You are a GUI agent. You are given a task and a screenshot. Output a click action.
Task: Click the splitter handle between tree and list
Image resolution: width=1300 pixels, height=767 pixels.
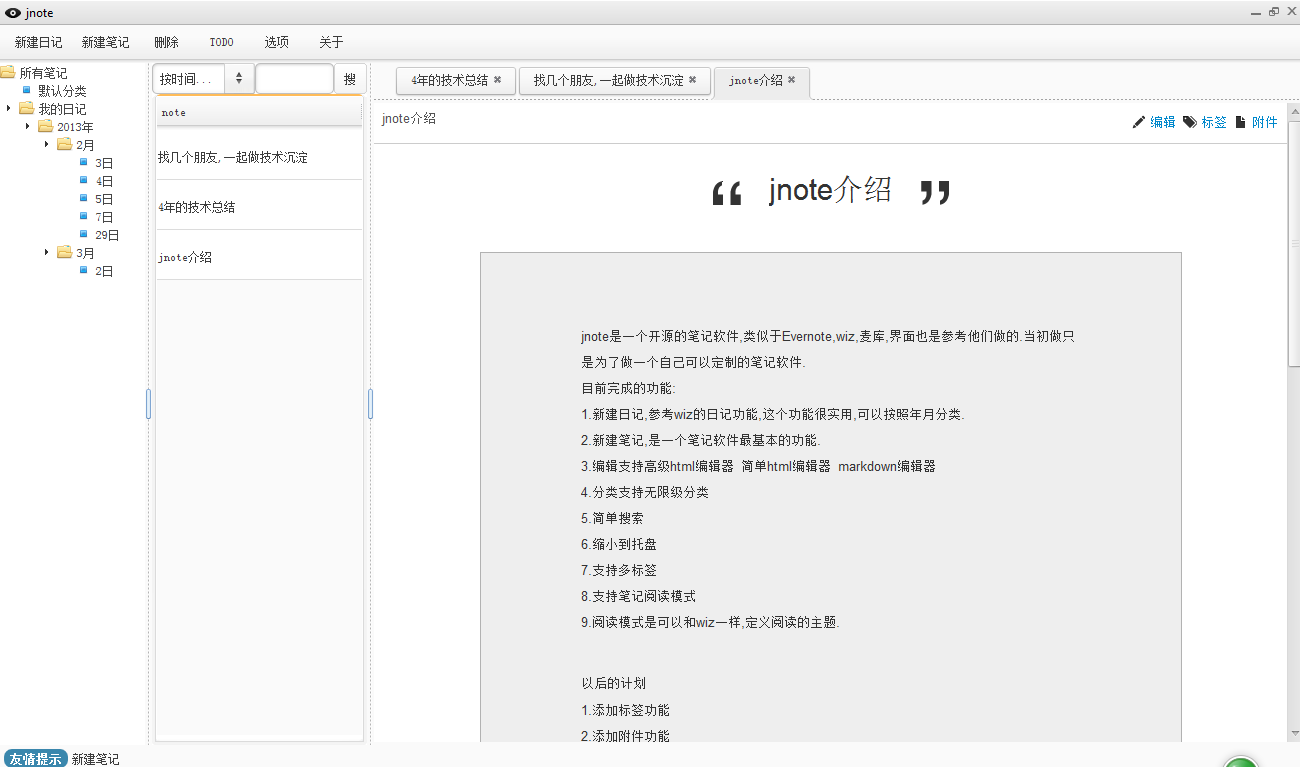148,404
